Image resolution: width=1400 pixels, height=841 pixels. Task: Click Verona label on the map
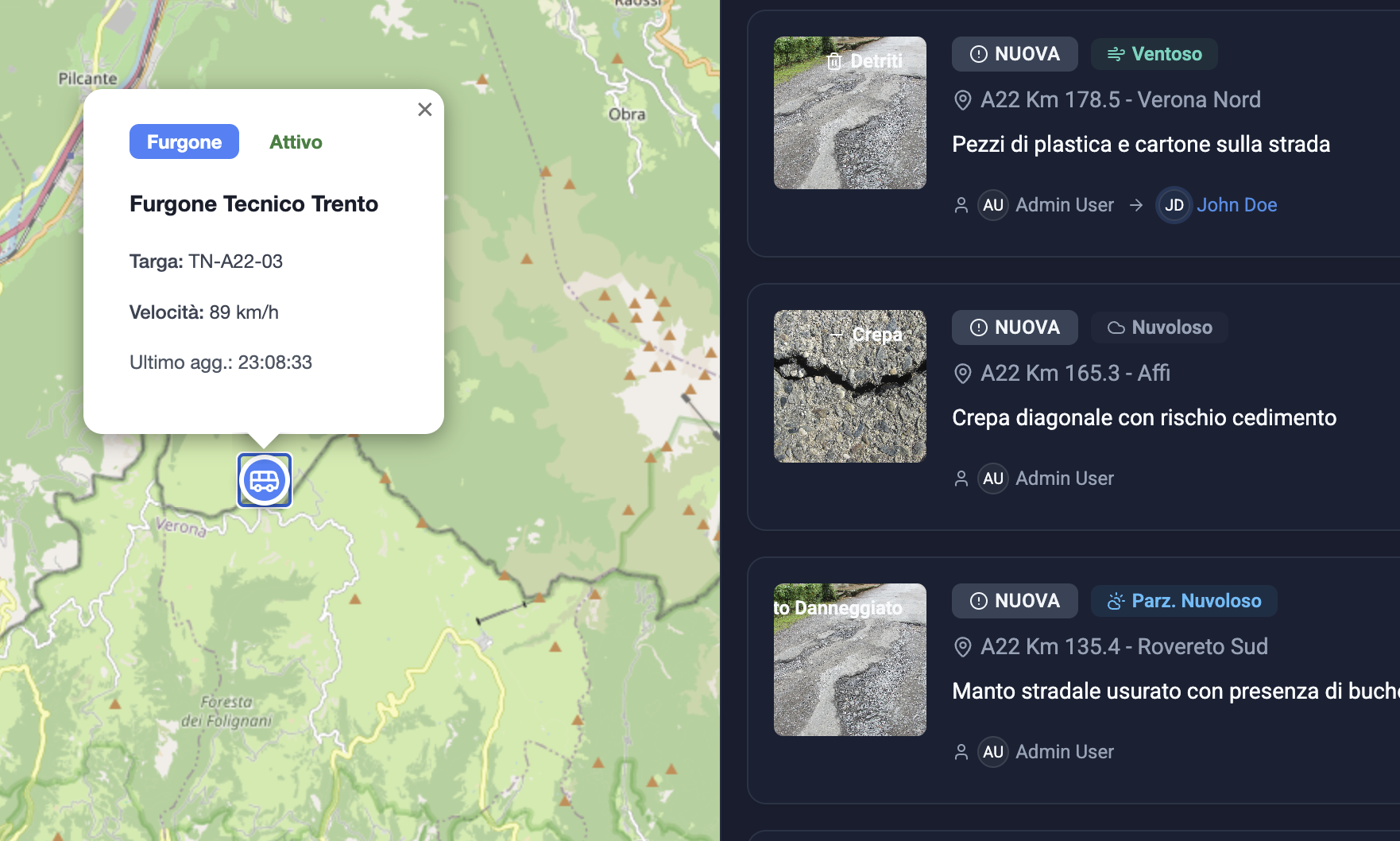tap(181, 527)
